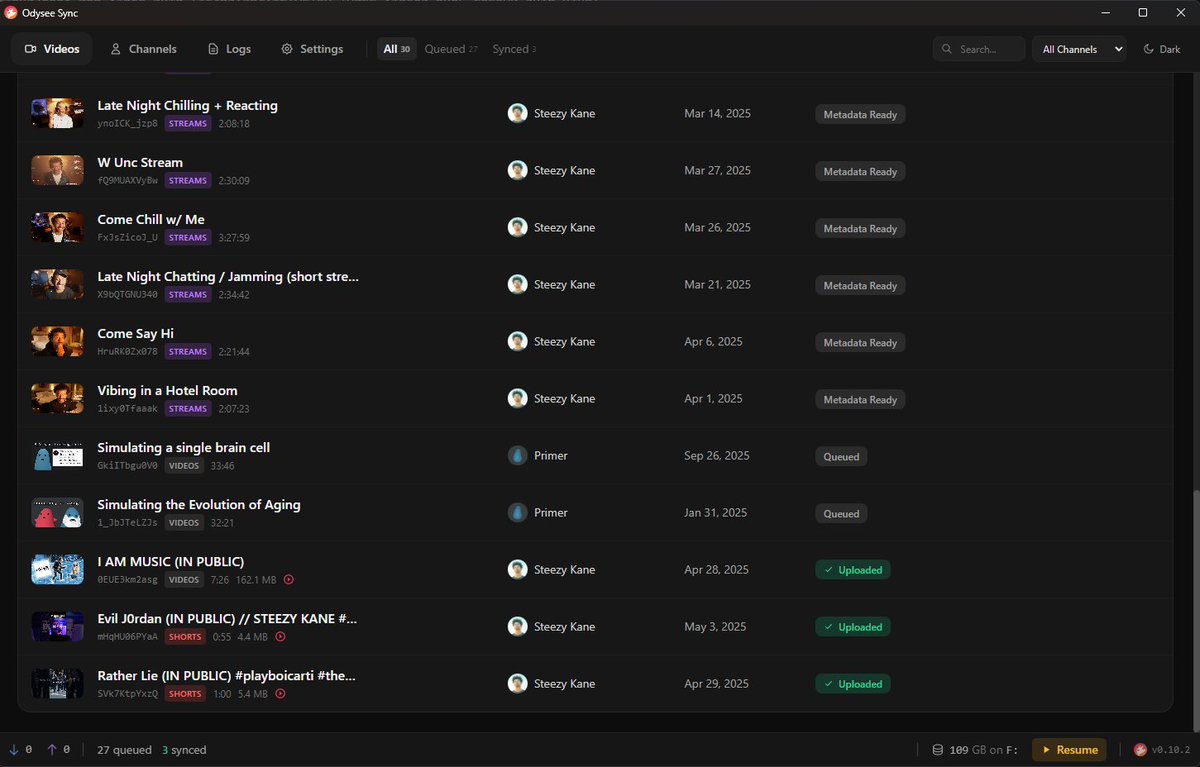
Task: Click the date 'Sep 26, 2025'
Action: pos(717,455)
